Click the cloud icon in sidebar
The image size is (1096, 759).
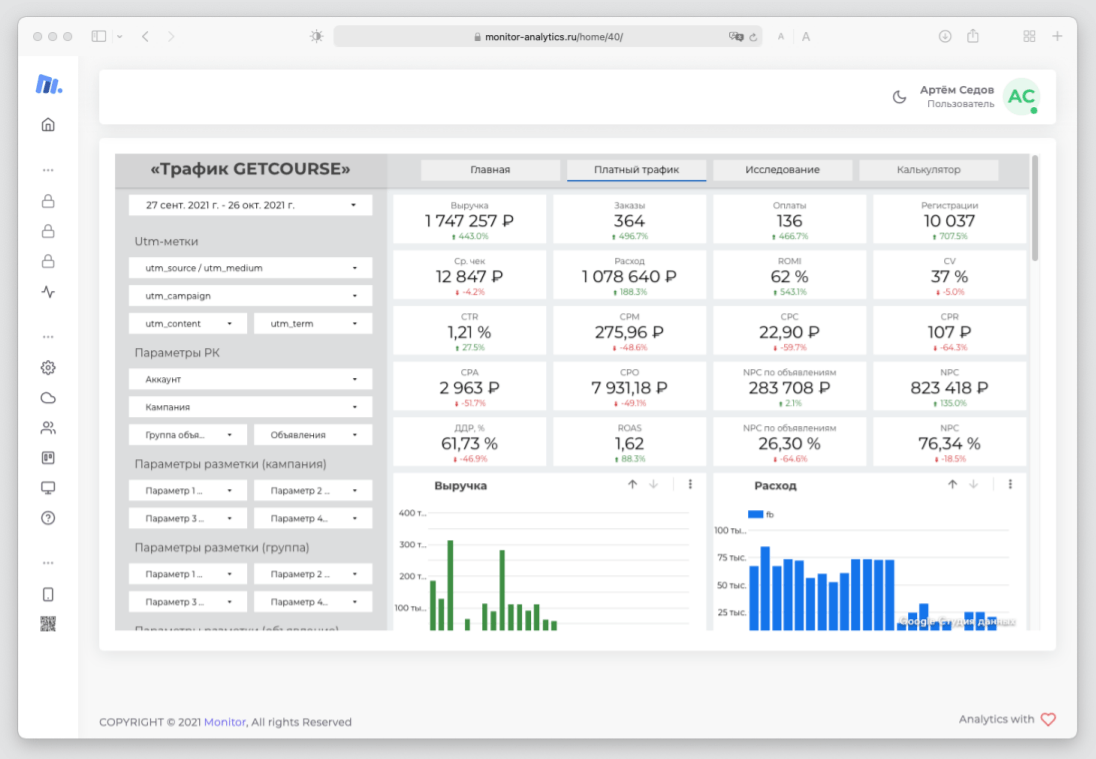pos(48,398)
